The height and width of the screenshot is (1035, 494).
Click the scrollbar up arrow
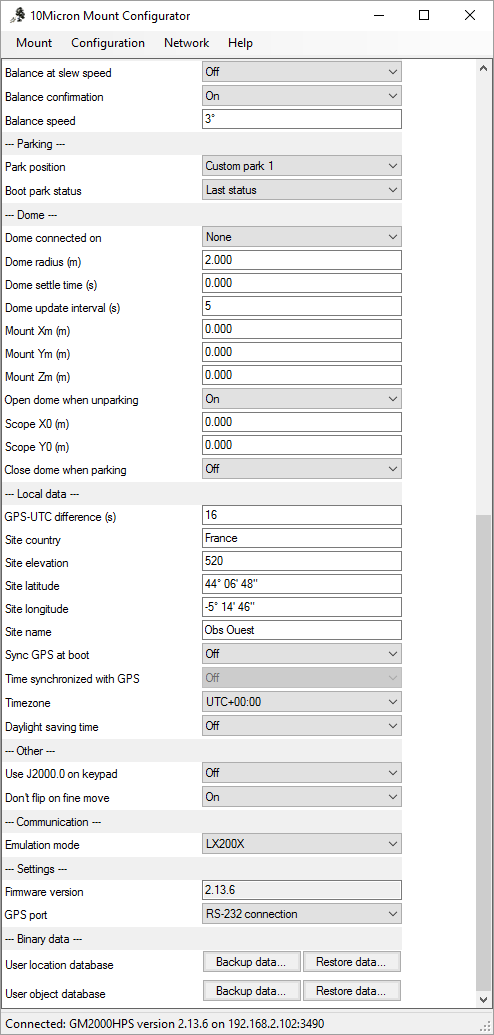[483, 69]
